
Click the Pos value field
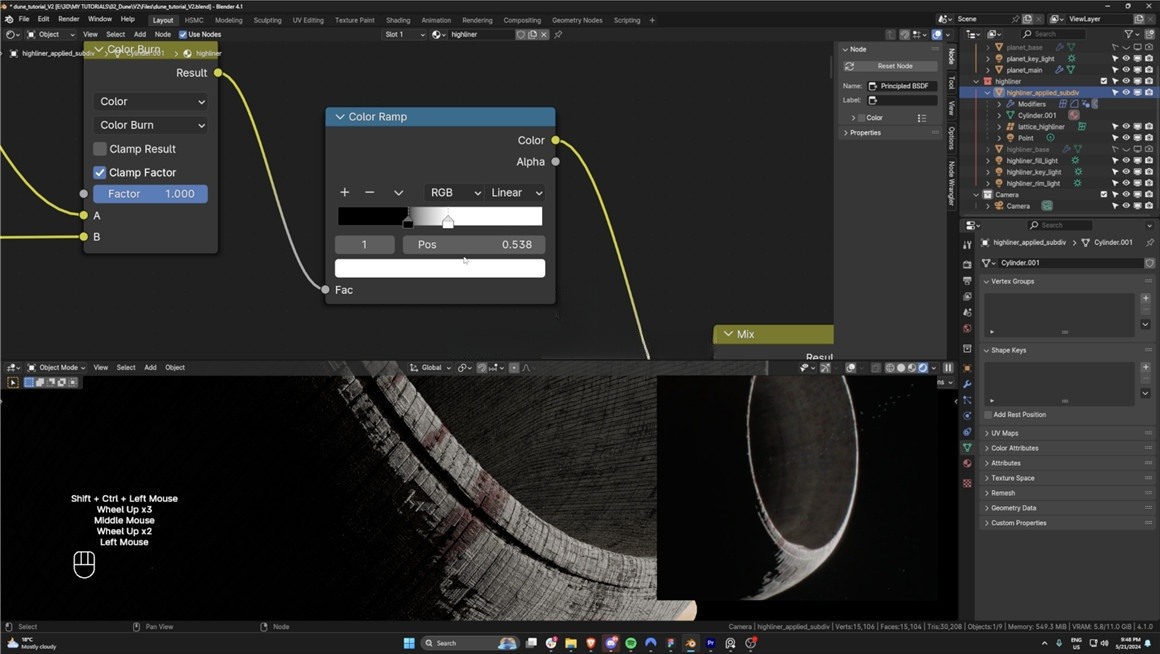(474, 244)
